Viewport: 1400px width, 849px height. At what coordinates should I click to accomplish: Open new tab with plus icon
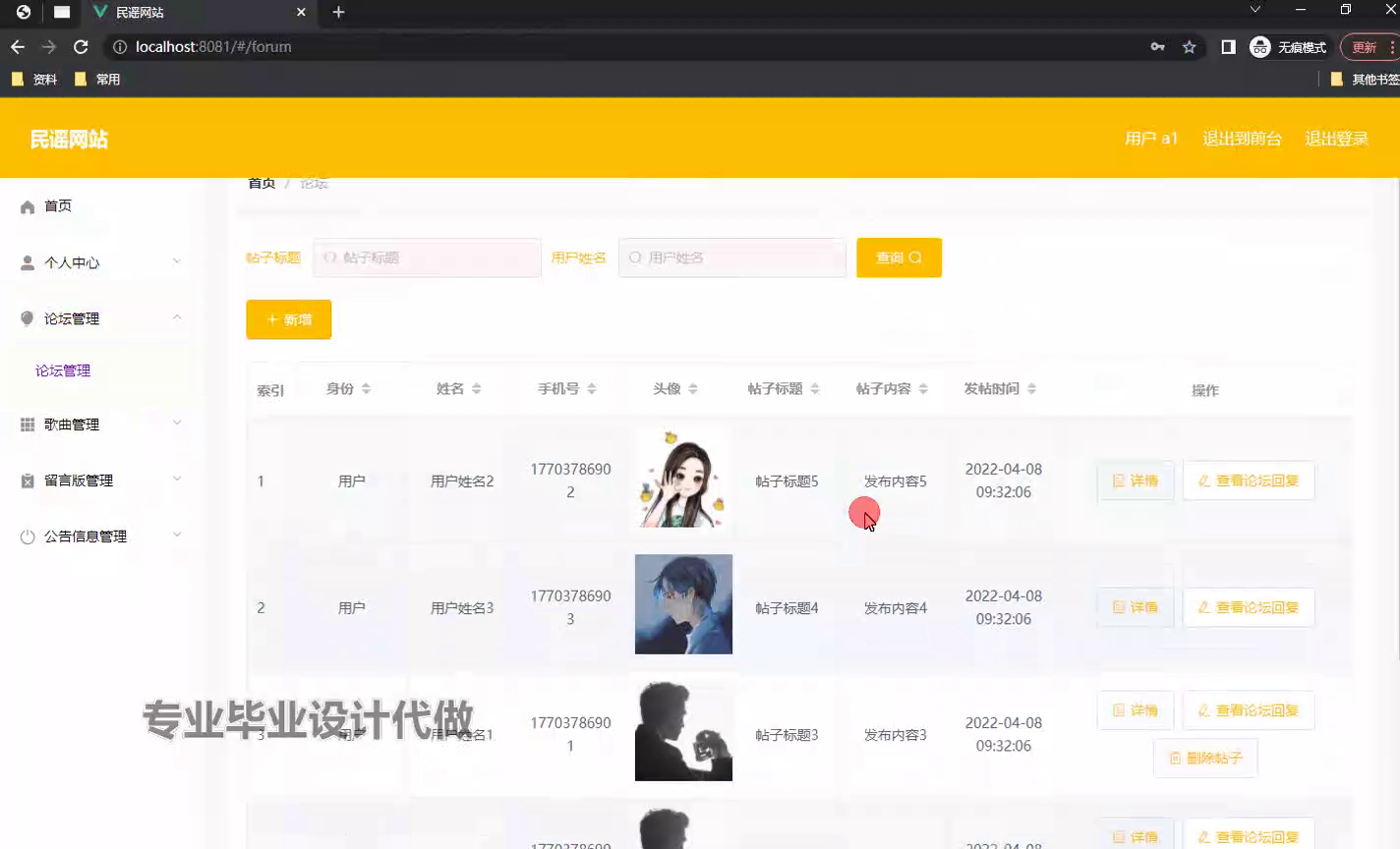(338, 12)
